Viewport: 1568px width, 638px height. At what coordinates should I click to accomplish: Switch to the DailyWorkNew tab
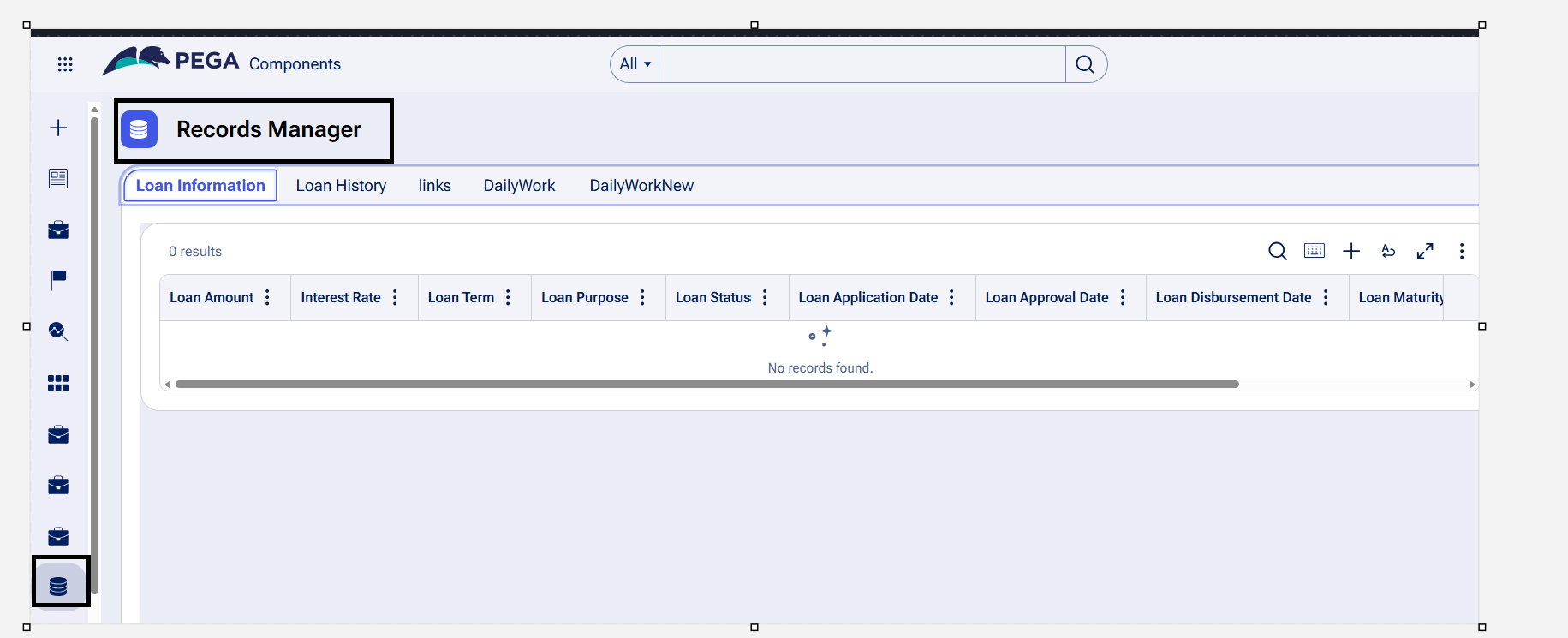[x=641, y=186]
